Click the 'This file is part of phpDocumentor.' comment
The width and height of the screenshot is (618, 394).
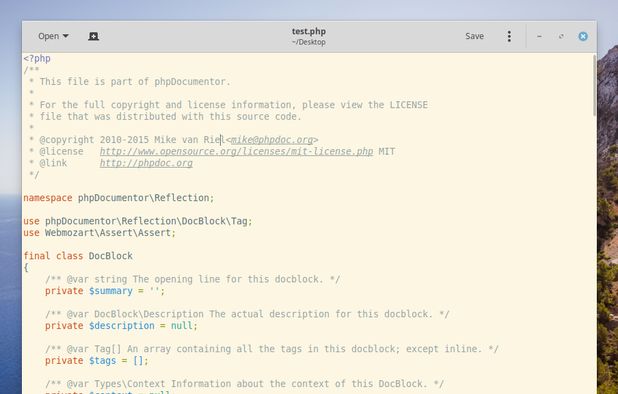(x=135, y=82)
